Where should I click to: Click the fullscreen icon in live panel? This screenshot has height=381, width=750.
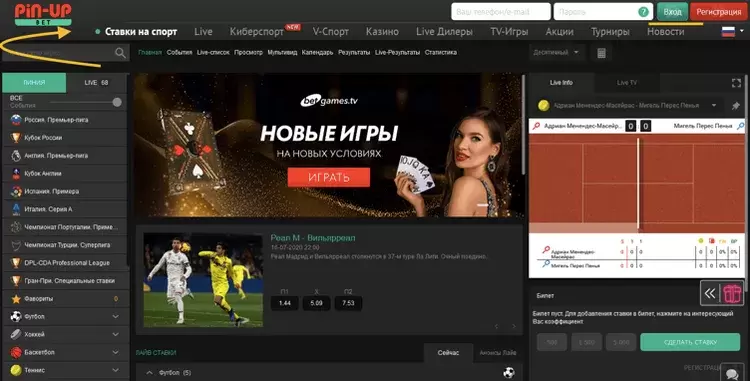tap(736, 83)
